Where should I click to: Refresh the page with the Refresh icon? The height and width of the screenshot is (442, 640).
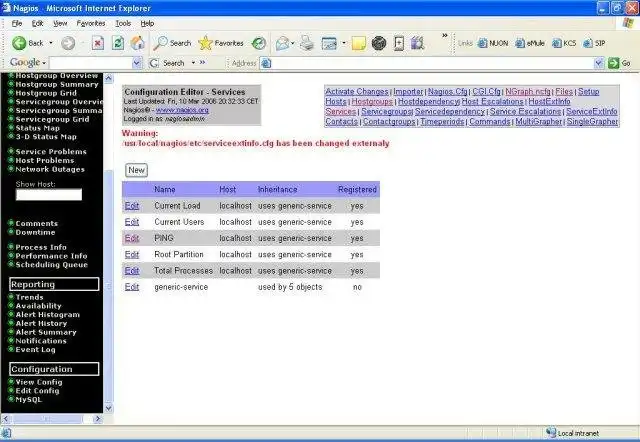click(x=118, y=43)
